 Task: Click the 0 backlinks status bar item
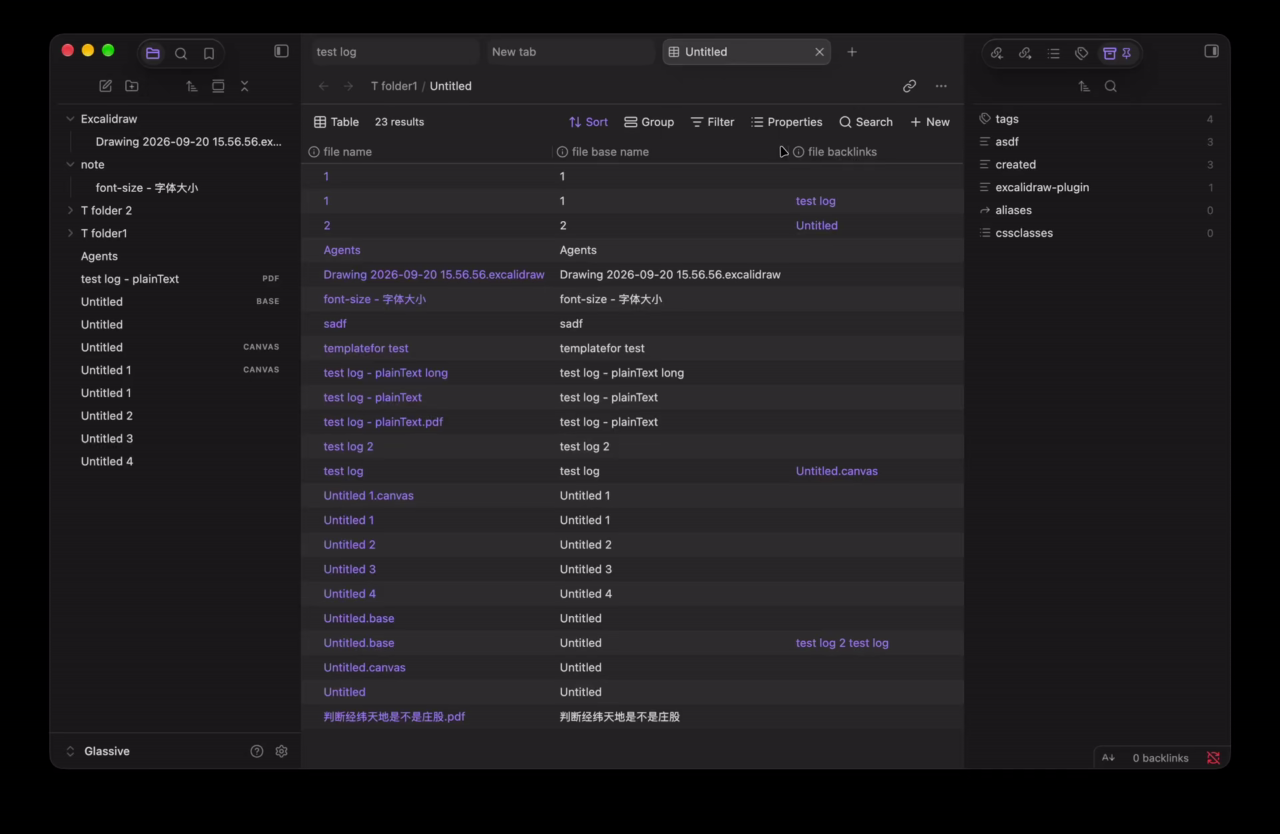click(1160, 758)
